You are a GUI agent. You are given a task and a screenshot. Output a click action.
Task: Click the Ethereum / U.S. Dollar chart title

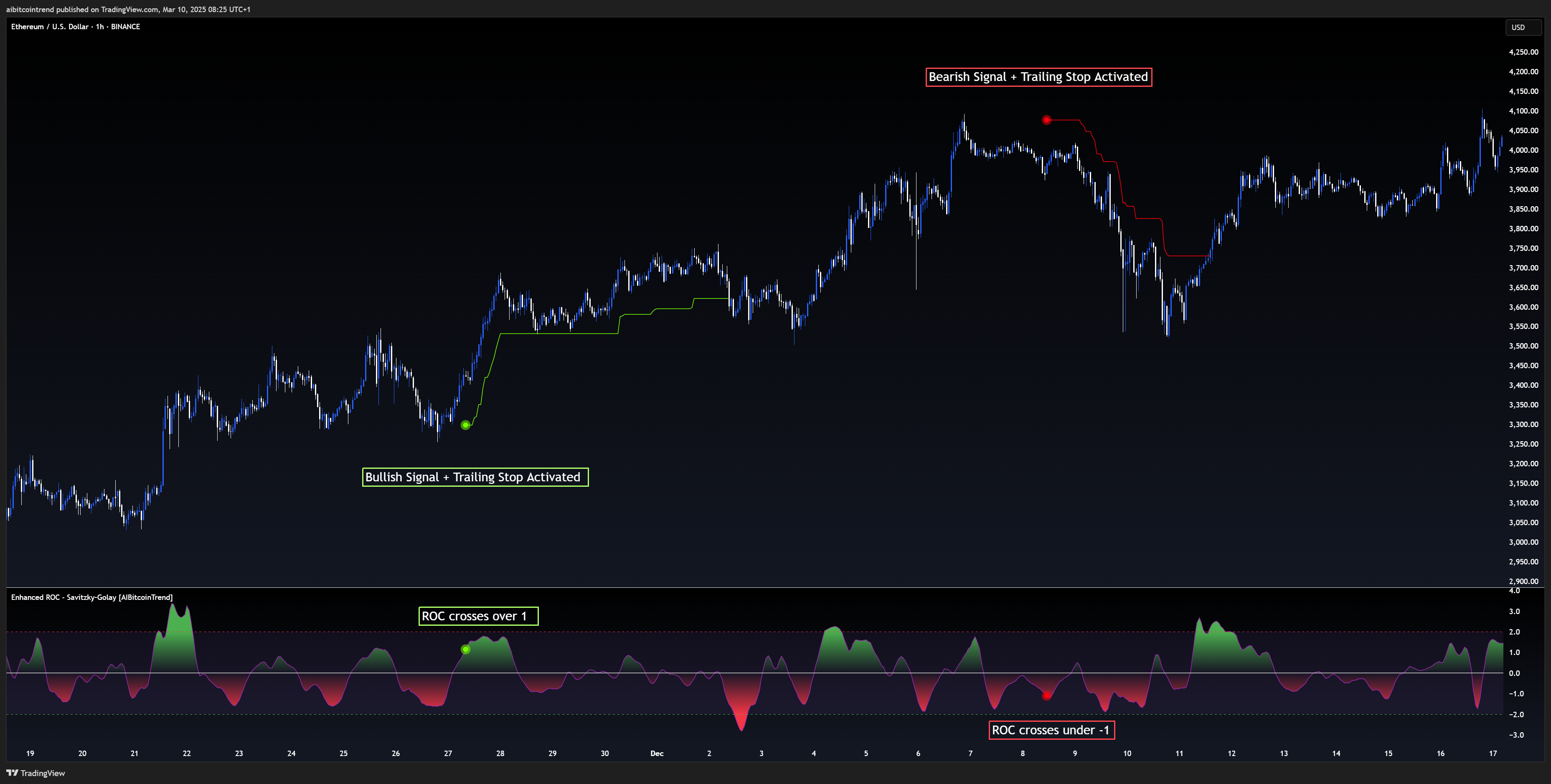(75, 26)
